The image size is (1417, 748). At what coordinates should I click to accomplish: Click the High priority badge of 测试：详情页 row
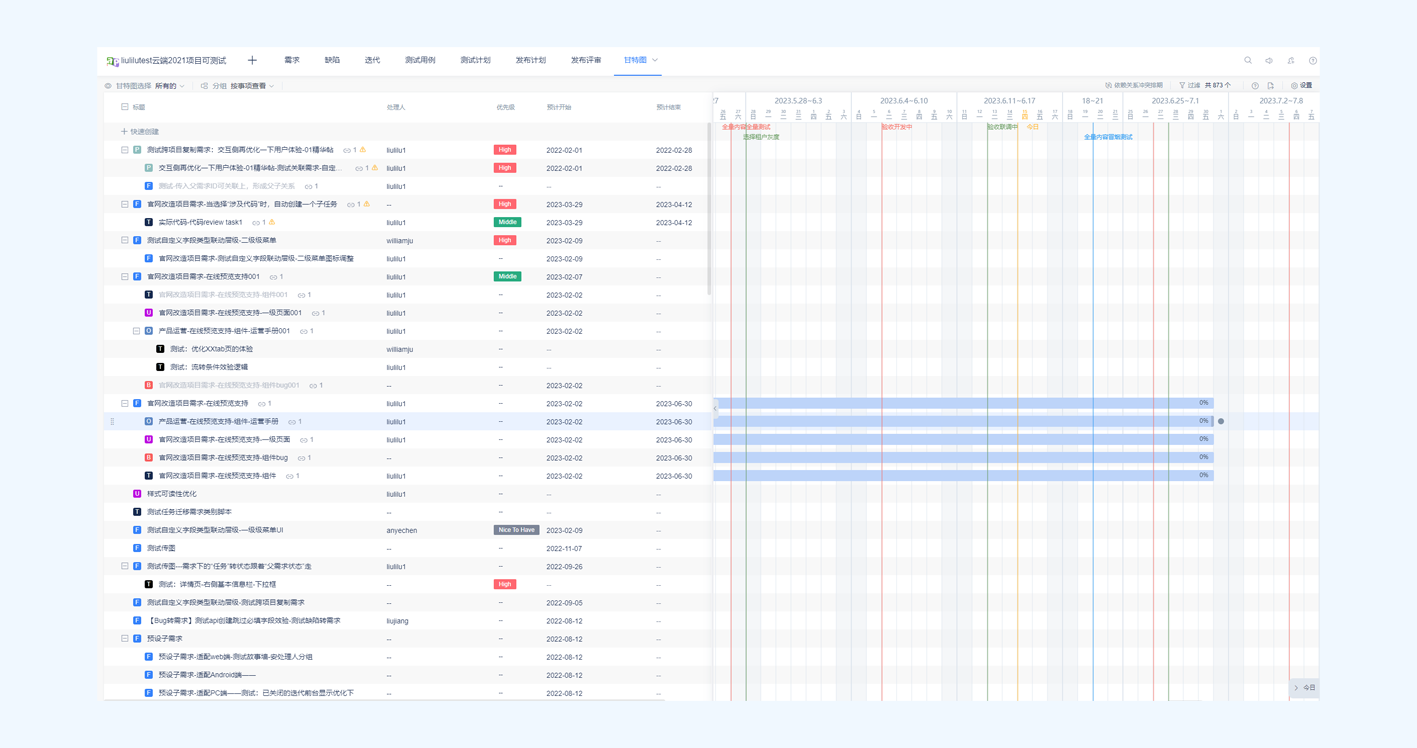coord(505,584)
